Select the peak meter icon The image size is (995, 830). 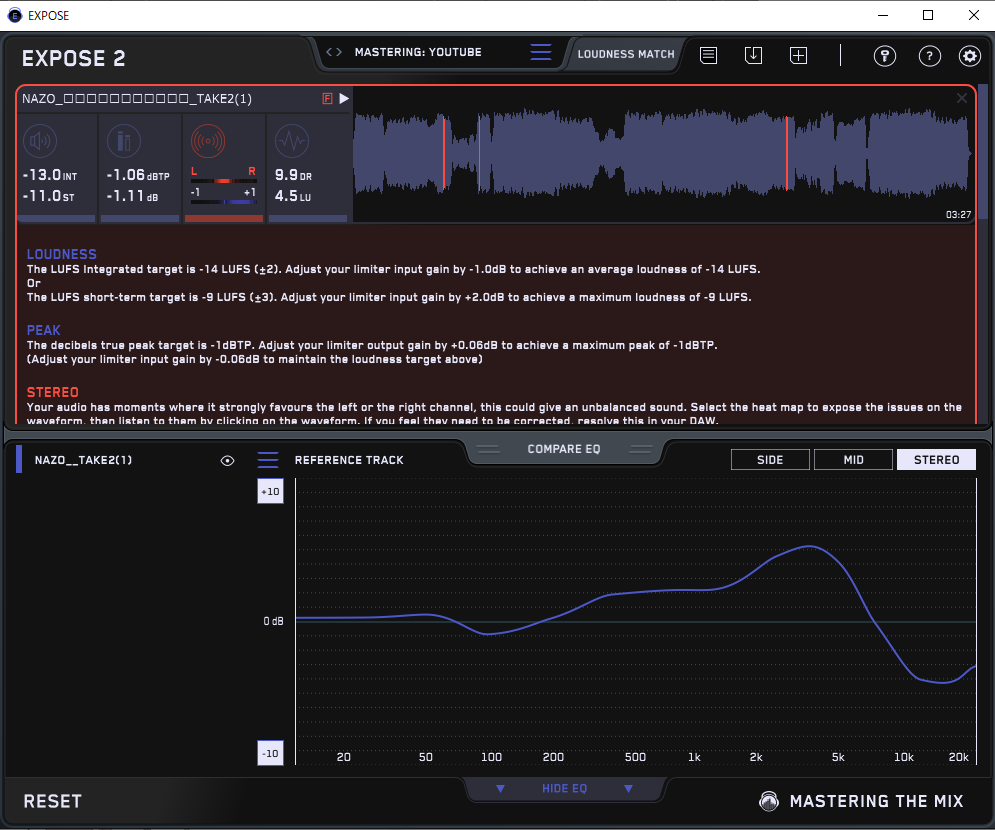click(124, 141)
